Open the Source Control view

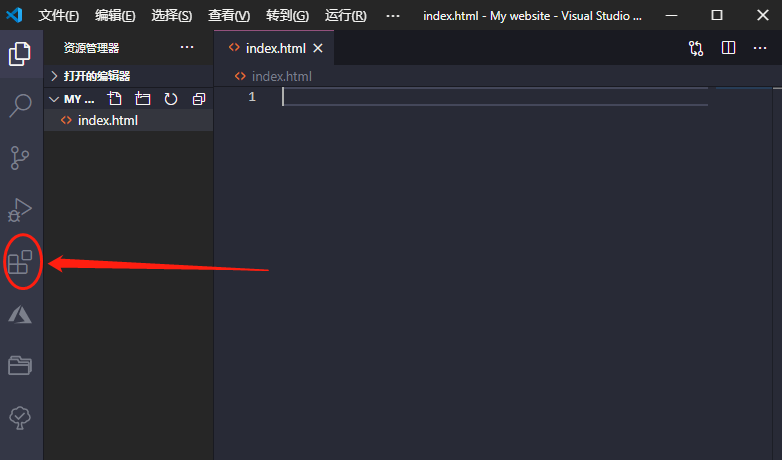click(x=20, y=158)
